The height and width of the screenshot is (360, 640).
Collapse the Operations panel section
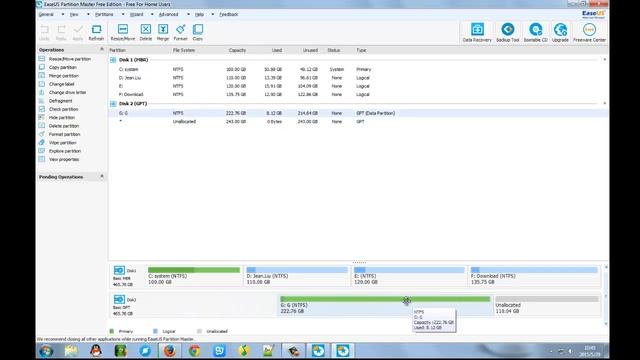click(x=102, y=49)
